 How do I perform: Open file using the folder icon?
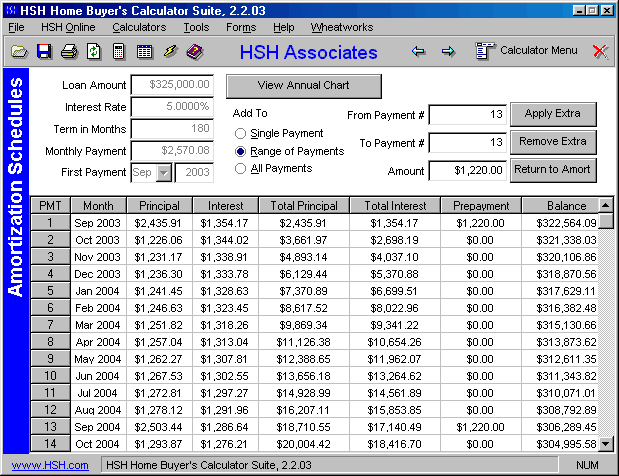[x=19, y=52]
